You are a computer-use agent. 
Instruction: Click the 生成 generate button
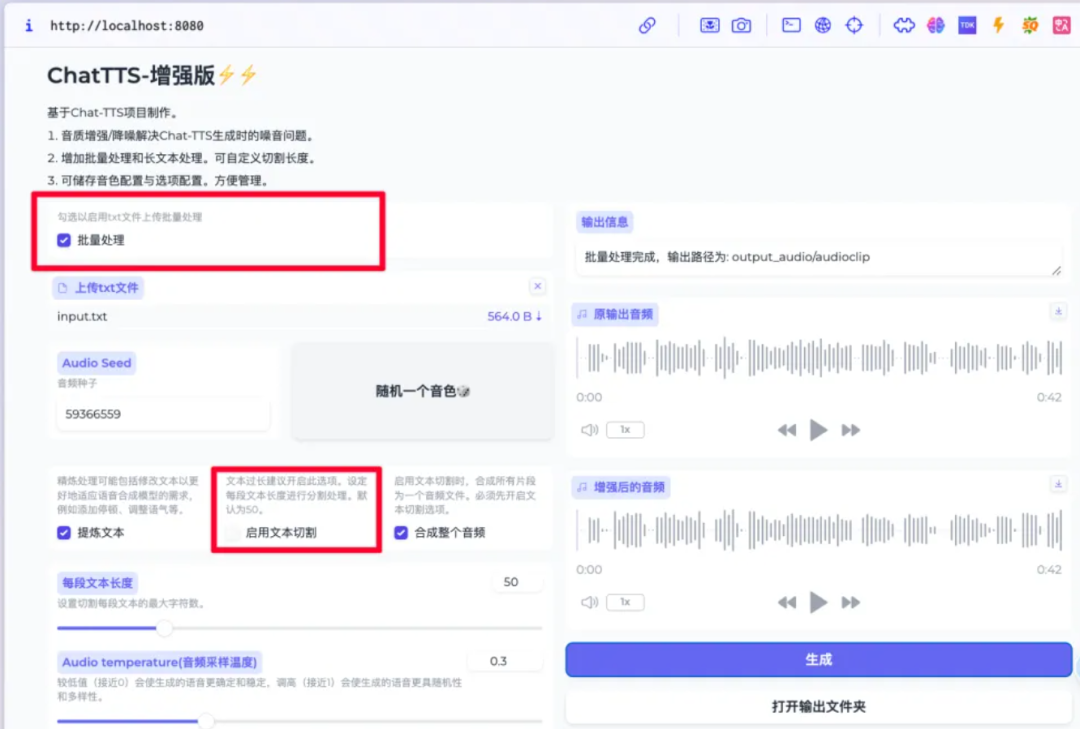click(x=818, y=659)
